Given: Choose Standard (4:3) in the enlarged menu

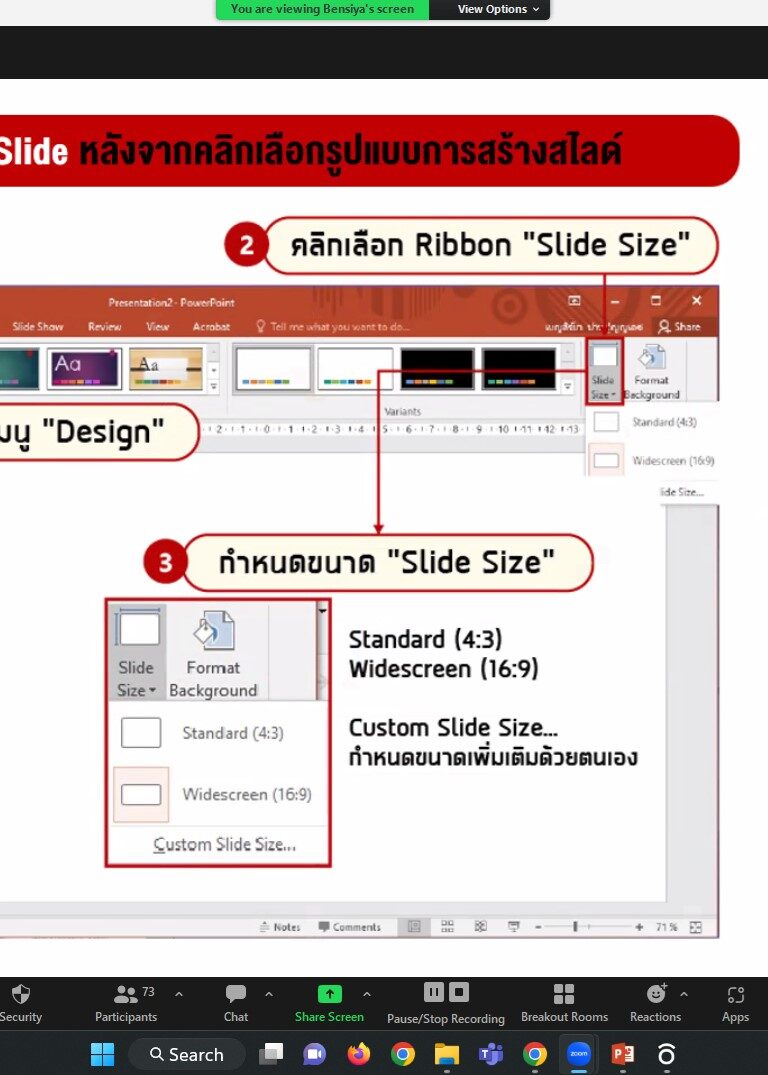Looking at the screenshot, I should [218, 733].
